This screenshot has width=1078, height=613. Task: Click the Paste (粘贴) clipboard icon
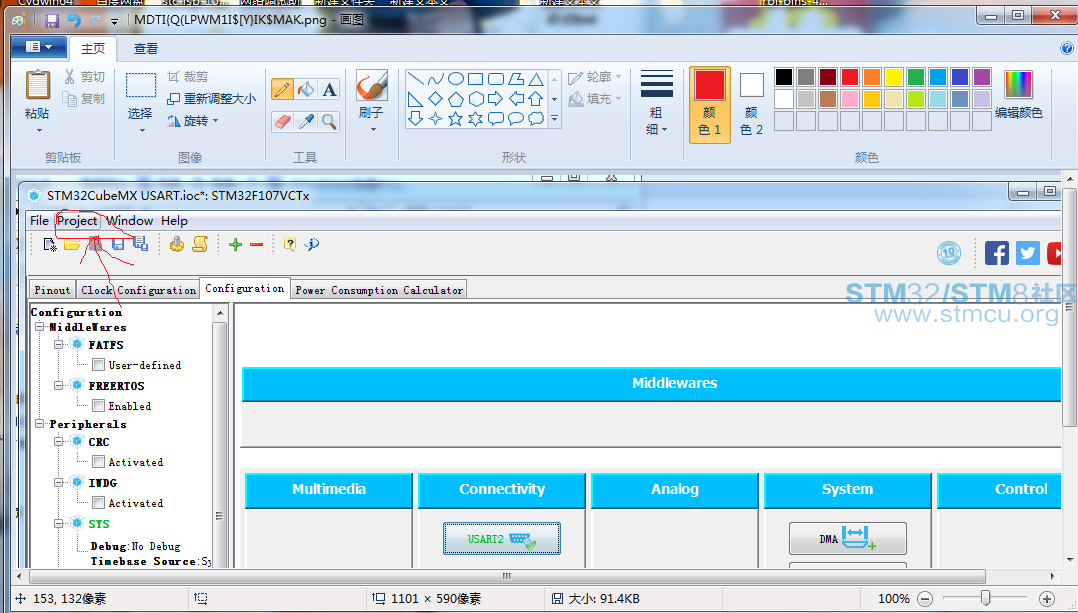pos(37,85)
